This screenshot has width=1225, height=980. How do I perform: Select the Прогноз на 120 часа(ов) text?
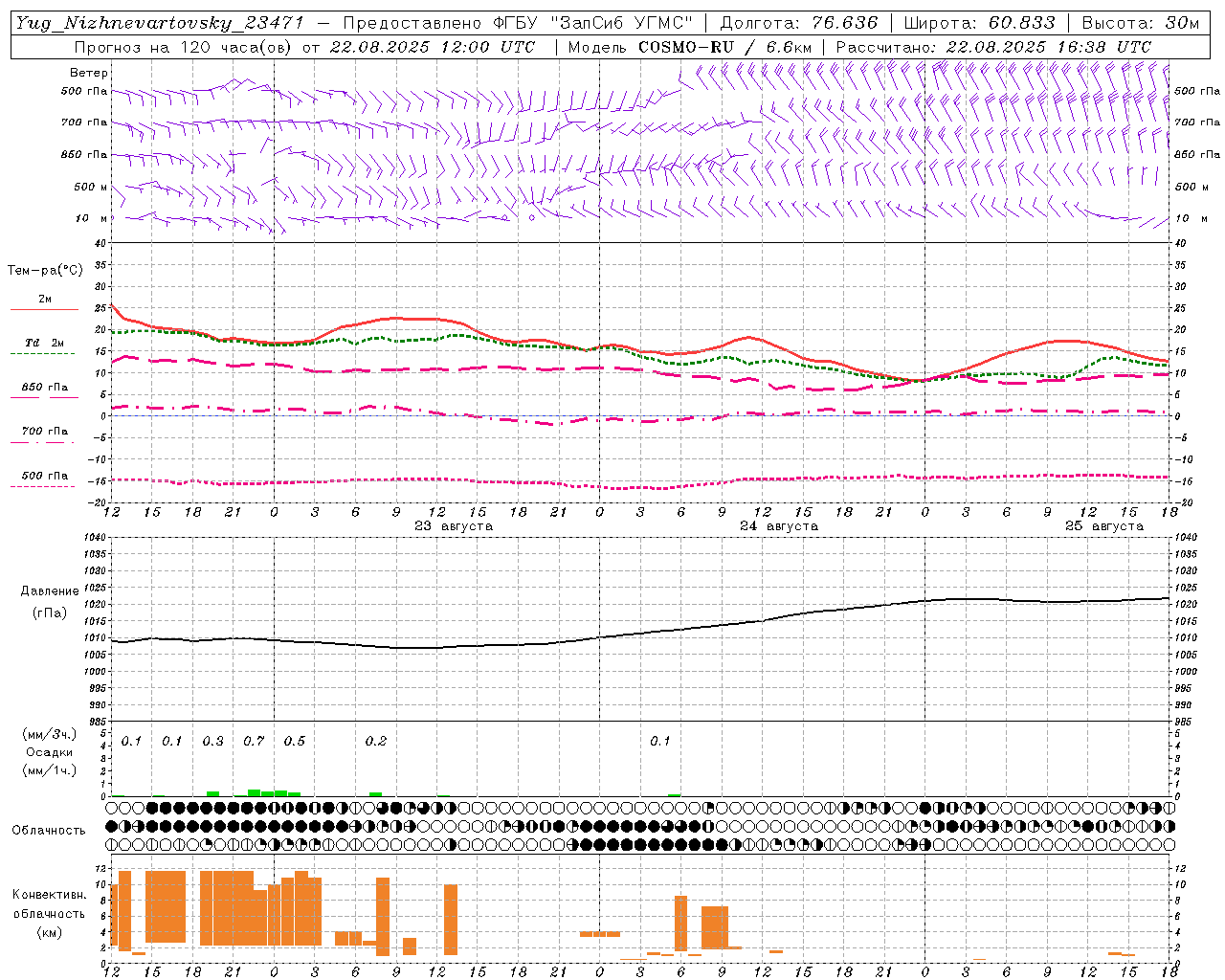pos(185,47)
